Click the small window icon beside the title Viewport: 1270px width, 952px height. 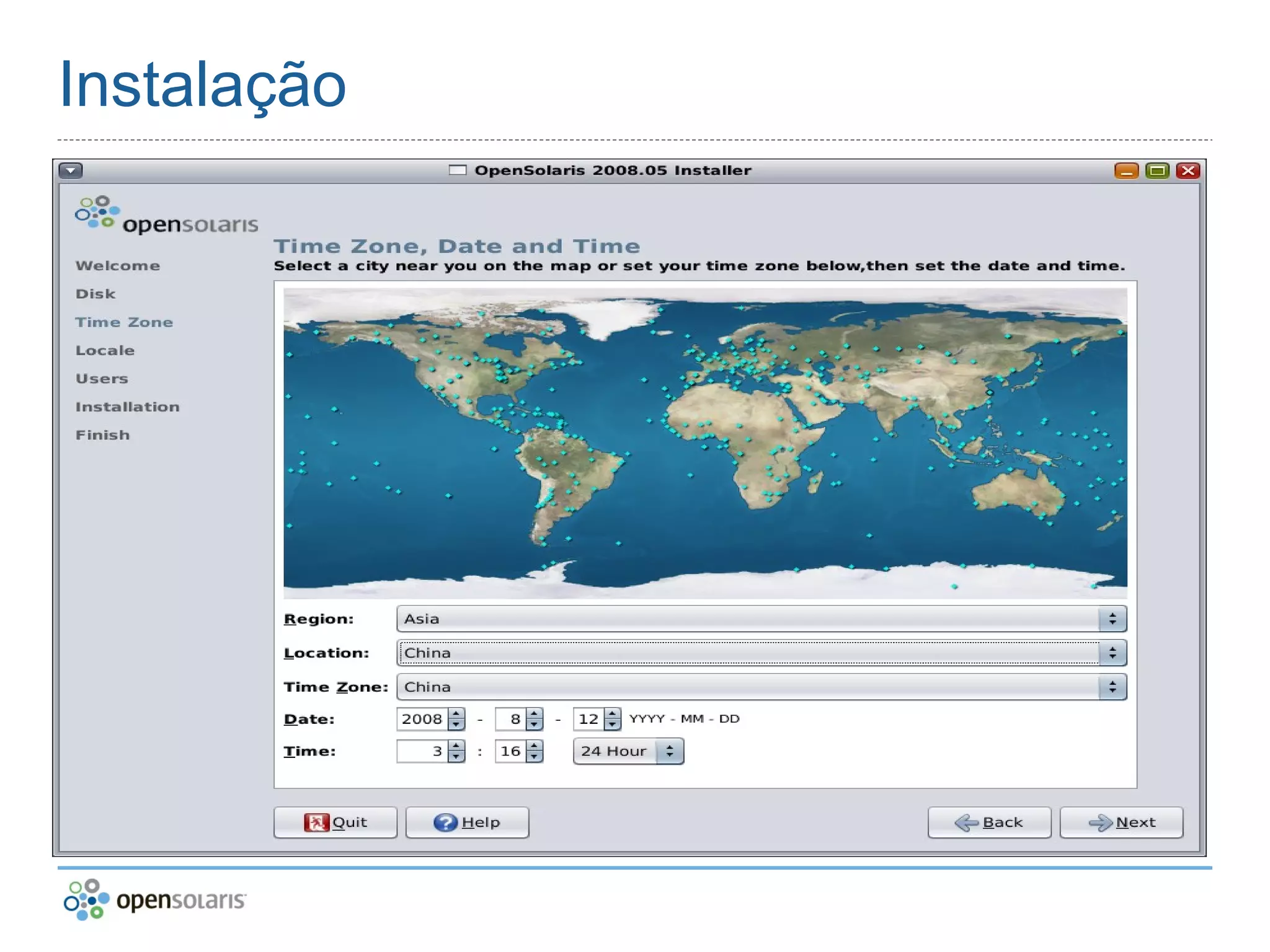[x=458, y=170]
